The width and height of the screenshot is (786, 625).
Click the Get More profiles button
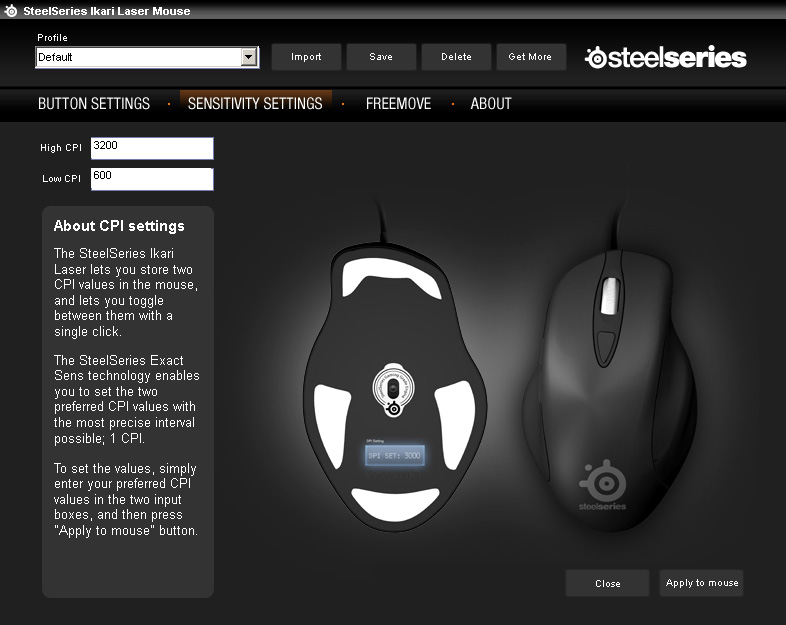(530, 57)
